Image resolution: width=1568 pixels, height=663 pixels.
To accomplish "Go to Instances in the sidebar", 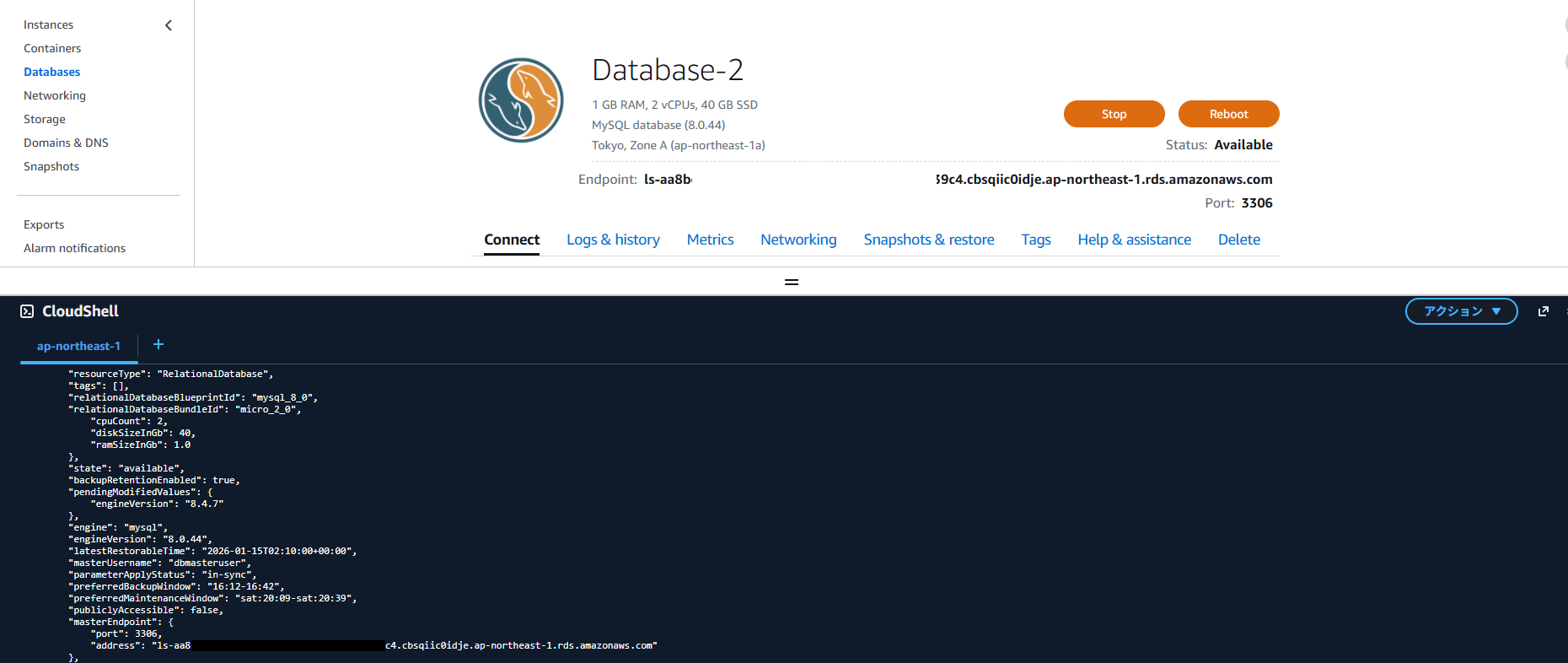I will pyautogui.click(x=48, y=24).
